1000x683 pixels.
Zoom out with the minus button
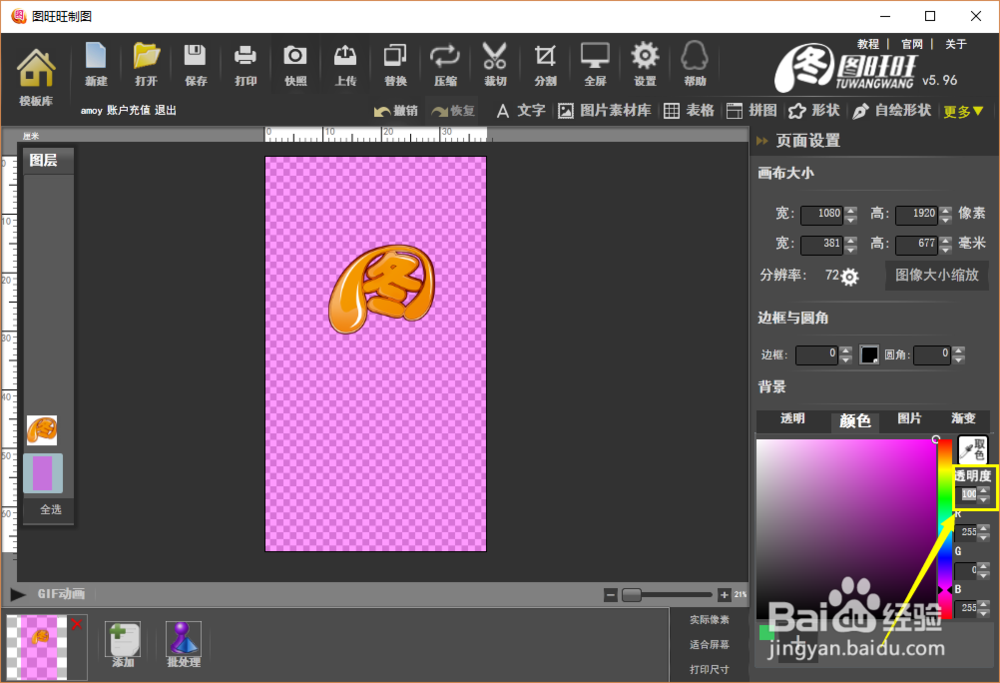click(x=610, y=596)
